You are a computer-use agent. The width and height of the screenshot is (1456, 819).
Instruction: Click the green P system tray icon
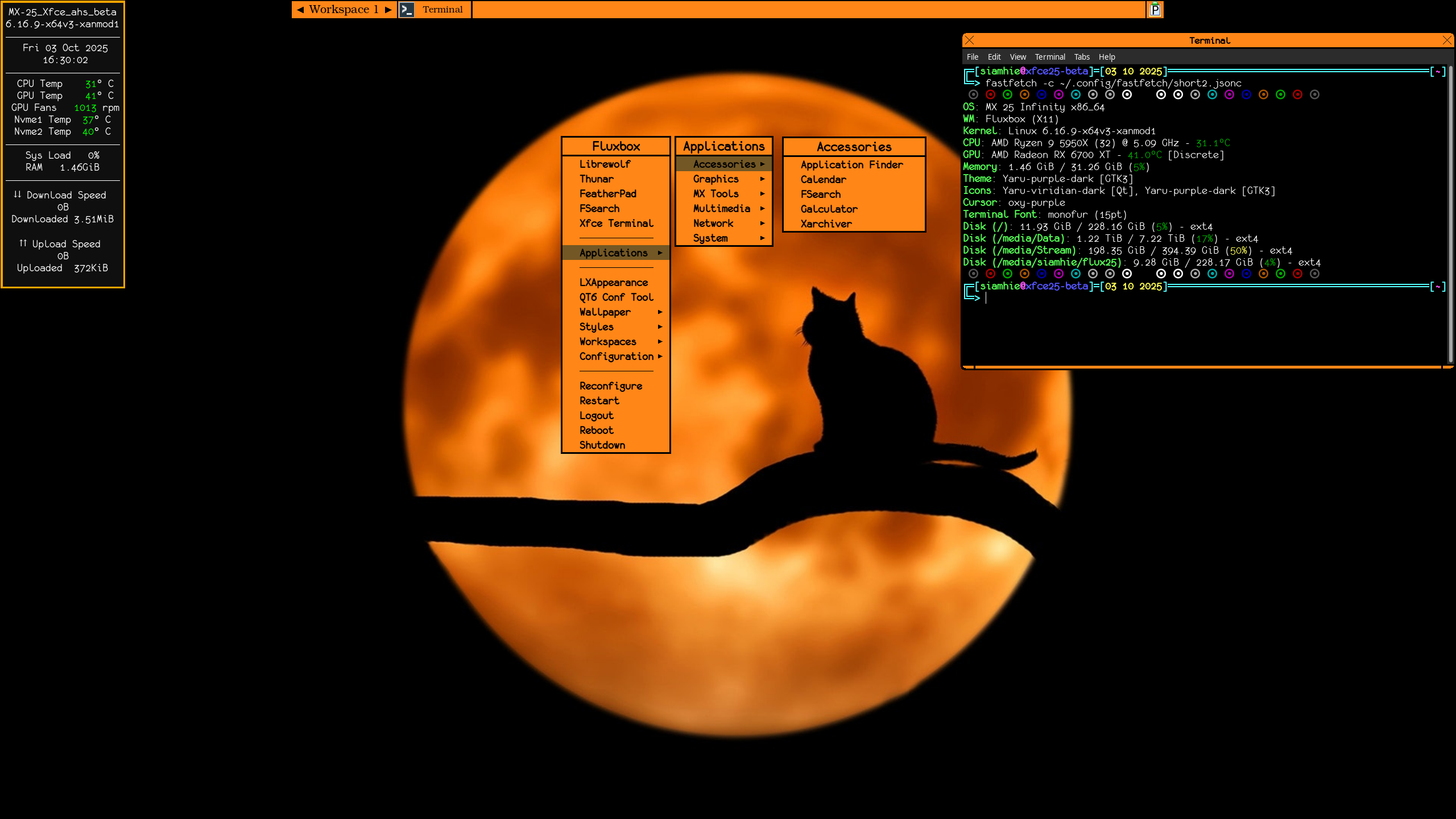pyautogui.click(x=1155, y=10)
